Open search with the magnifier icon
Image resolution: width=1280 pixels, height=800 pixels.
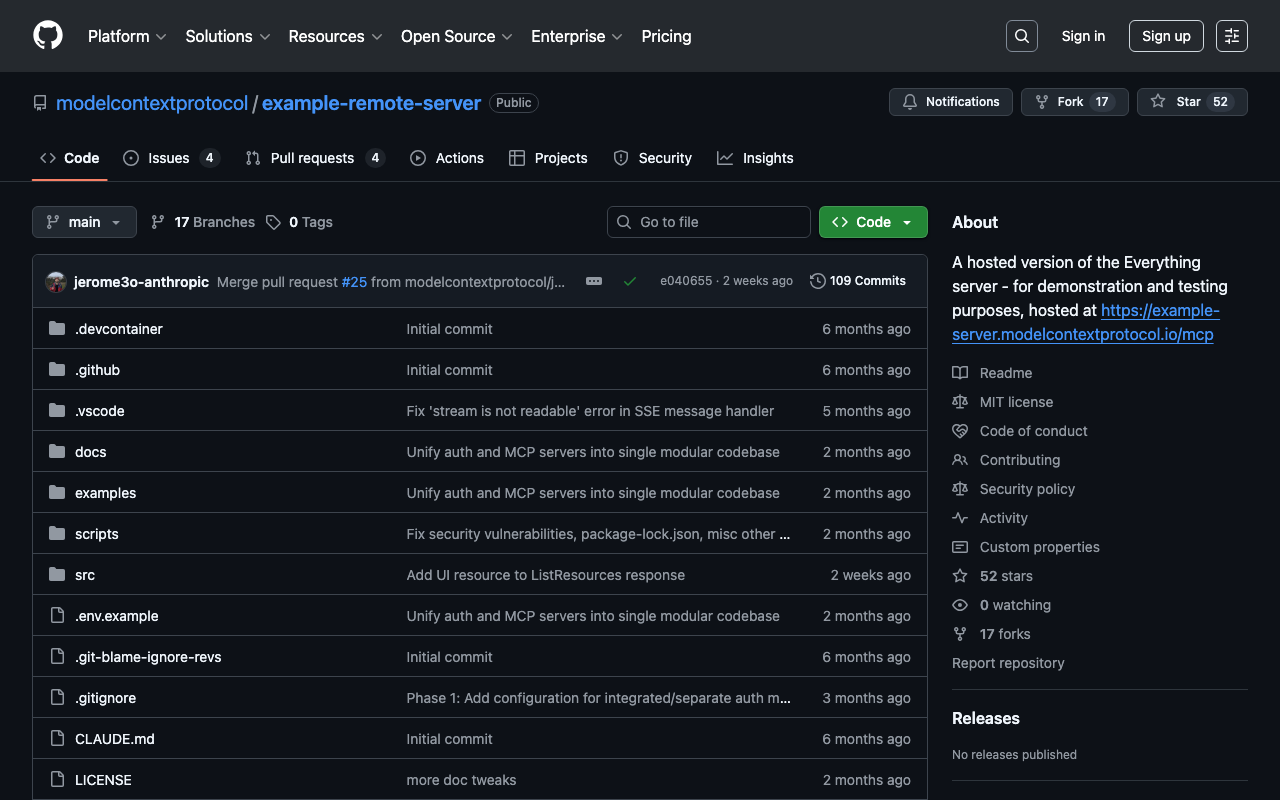[1021, 36]
